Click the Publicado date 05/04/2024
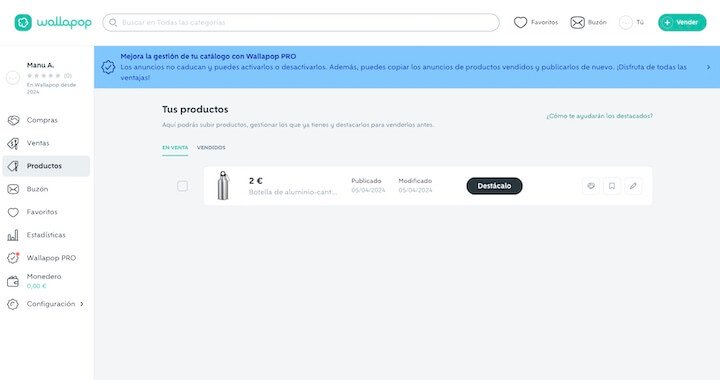The image size is (720, 380). (x=368, y=190)
